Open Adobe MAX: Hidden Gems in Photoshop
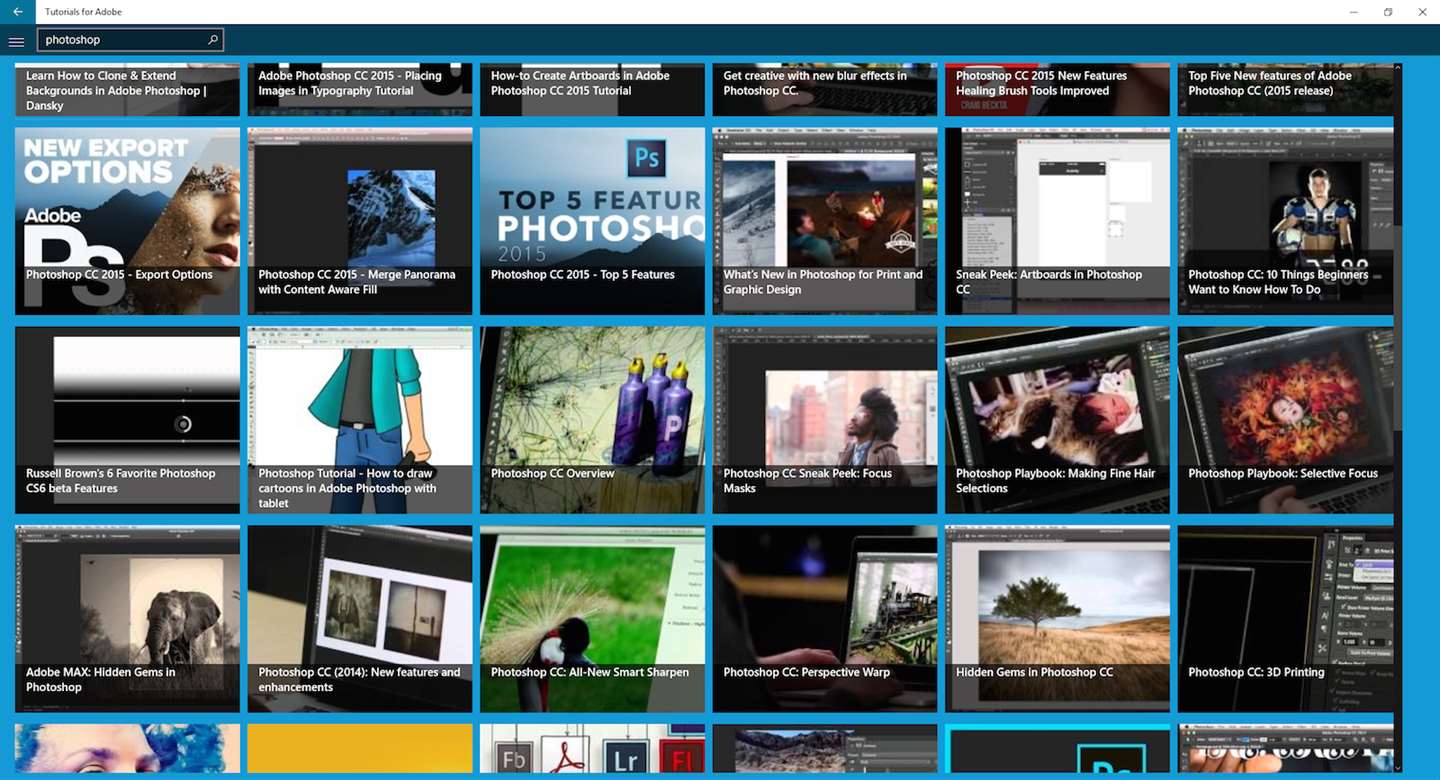The image size is (1440, 780). (x=127, y=619)
